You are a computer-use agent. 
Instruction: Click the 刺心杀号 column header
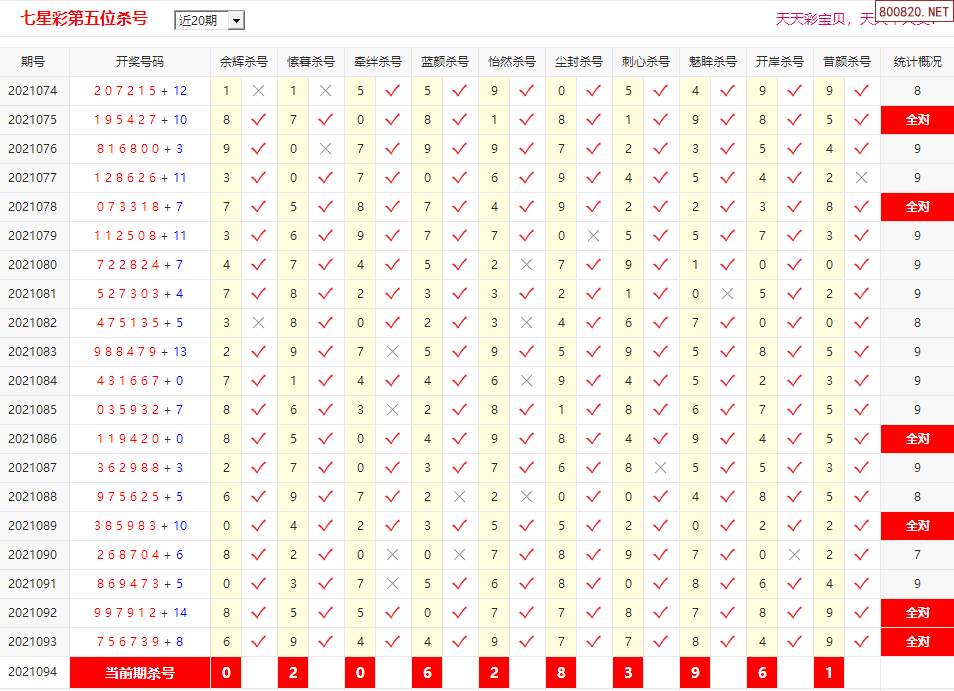[646, 61]
